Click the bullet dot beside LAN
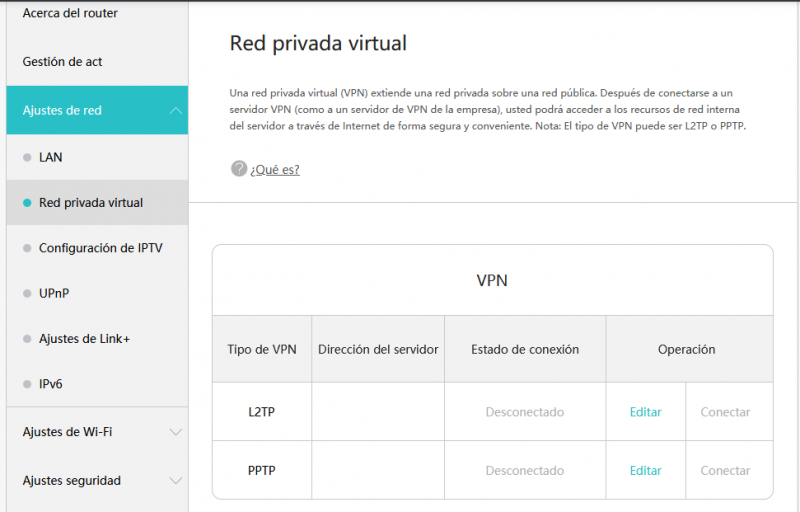The width and height of the screenshot is (800, 512). pos(27,158)
